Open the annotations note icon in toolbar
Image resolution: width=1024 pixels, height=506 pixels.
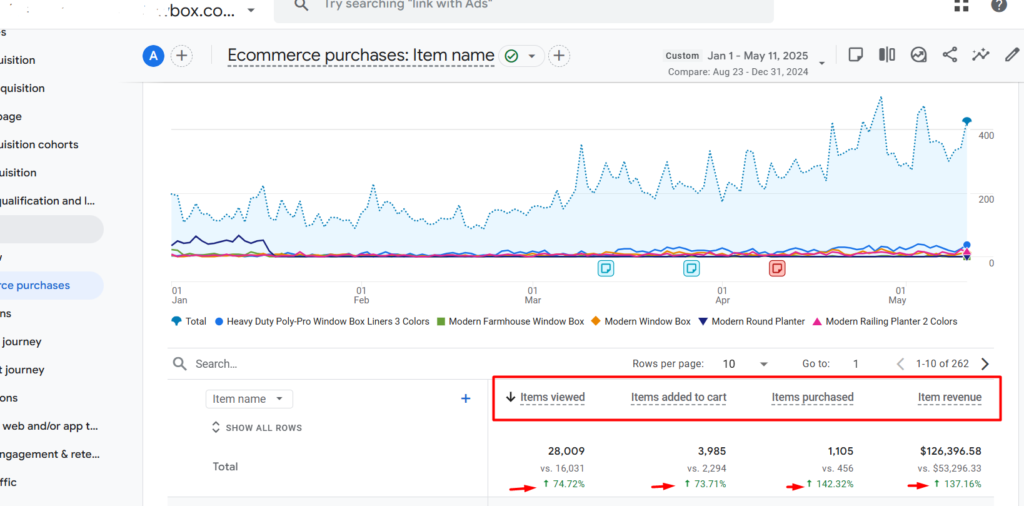point(856,55)
